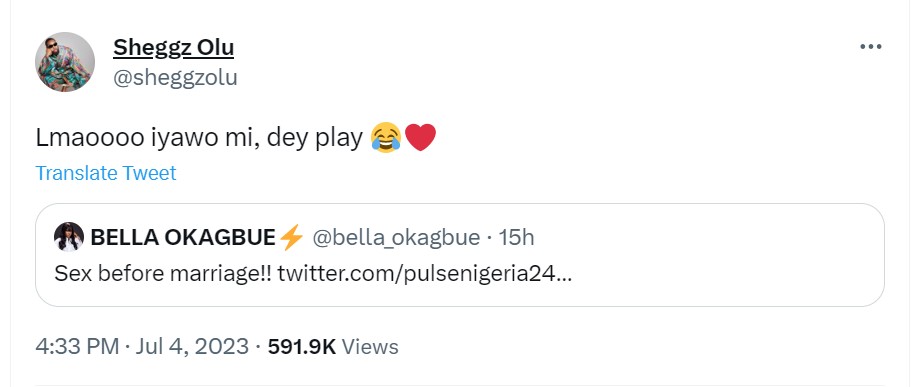Click the 4:33 PM timestamp
Viewport: 924px width, 387px height.
77,346
